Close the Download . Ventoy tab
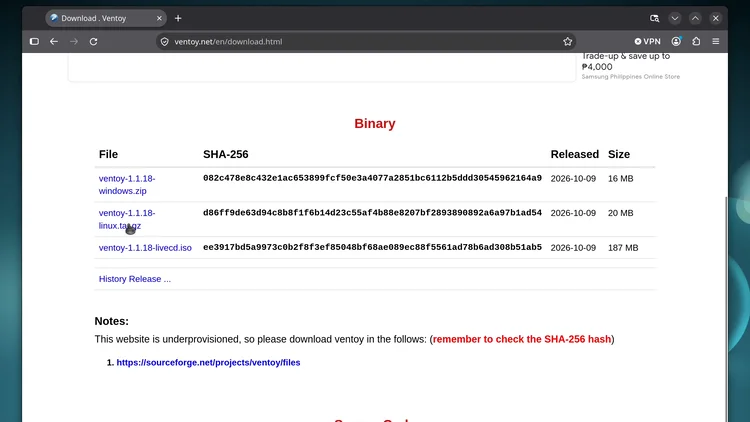 tap(159, 18)
